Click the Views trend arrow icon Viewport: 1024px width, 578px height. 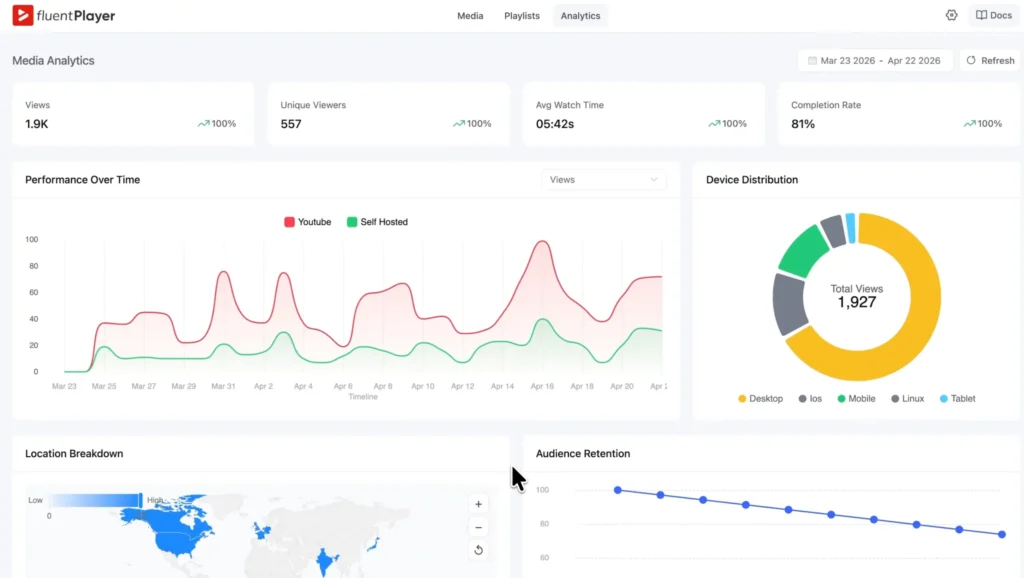click(x=204, y=123)
